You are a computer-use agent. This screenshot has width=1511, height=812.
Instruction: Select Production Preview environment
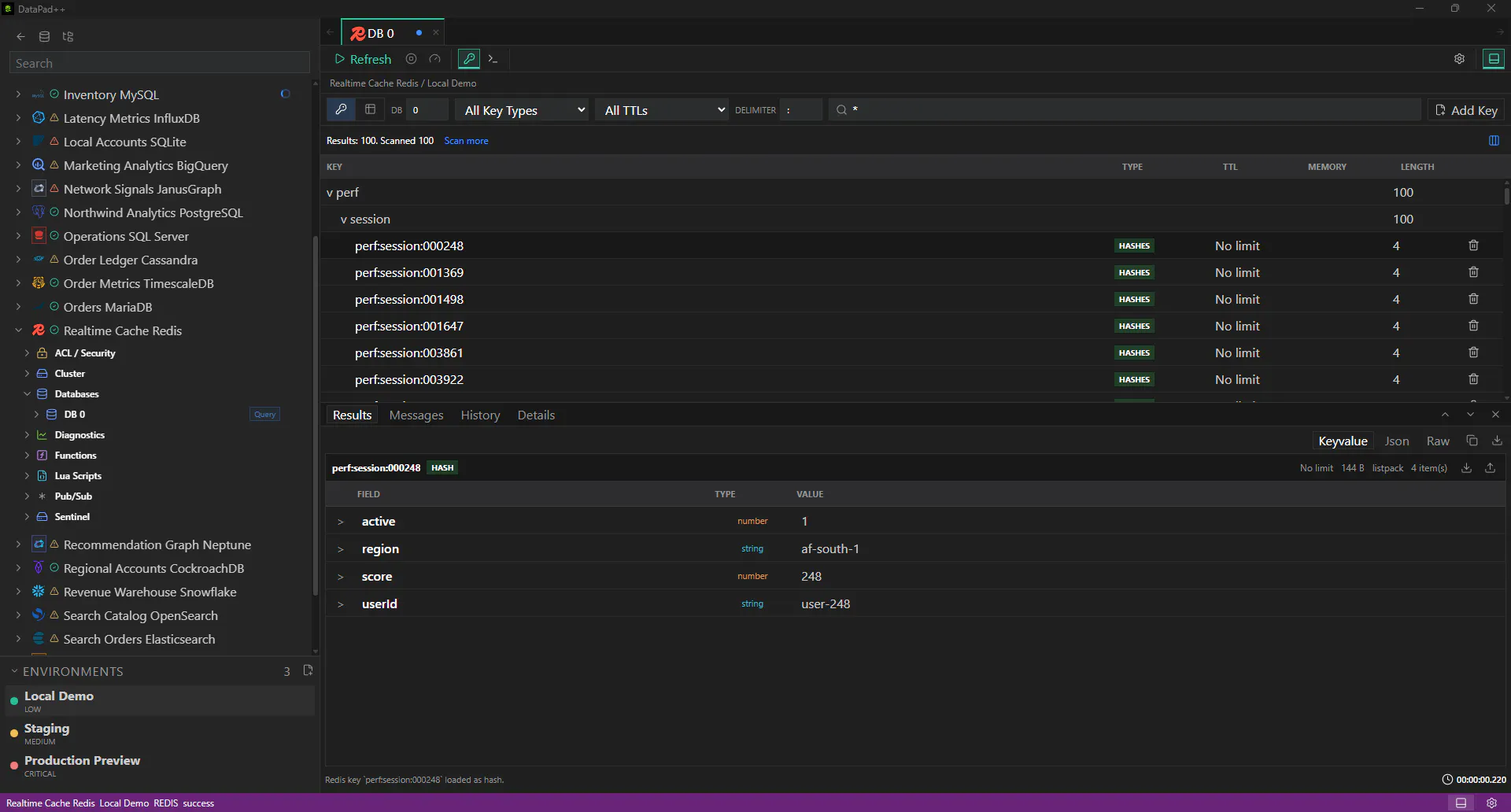click(x=159, y=766)
